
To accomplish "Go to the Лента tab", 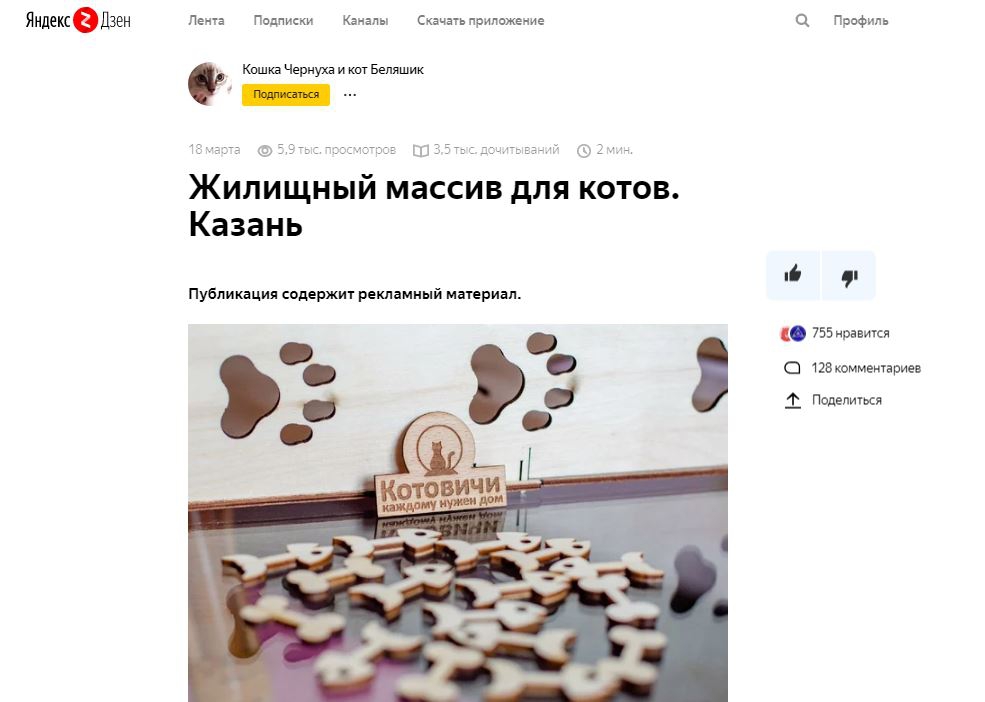I will point(206,21).
